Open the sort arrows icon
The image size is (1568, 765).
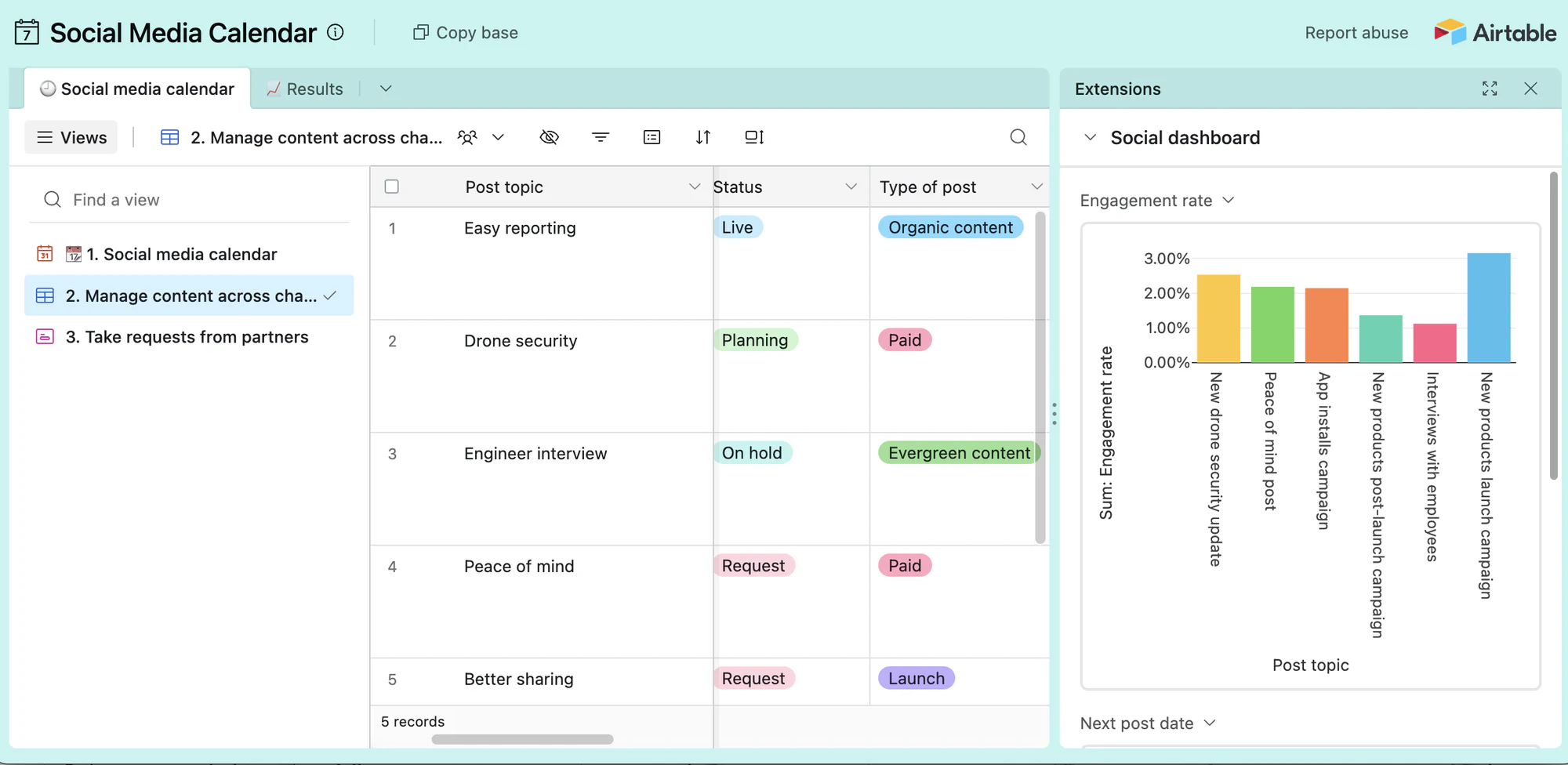click(x=703, y=137)
